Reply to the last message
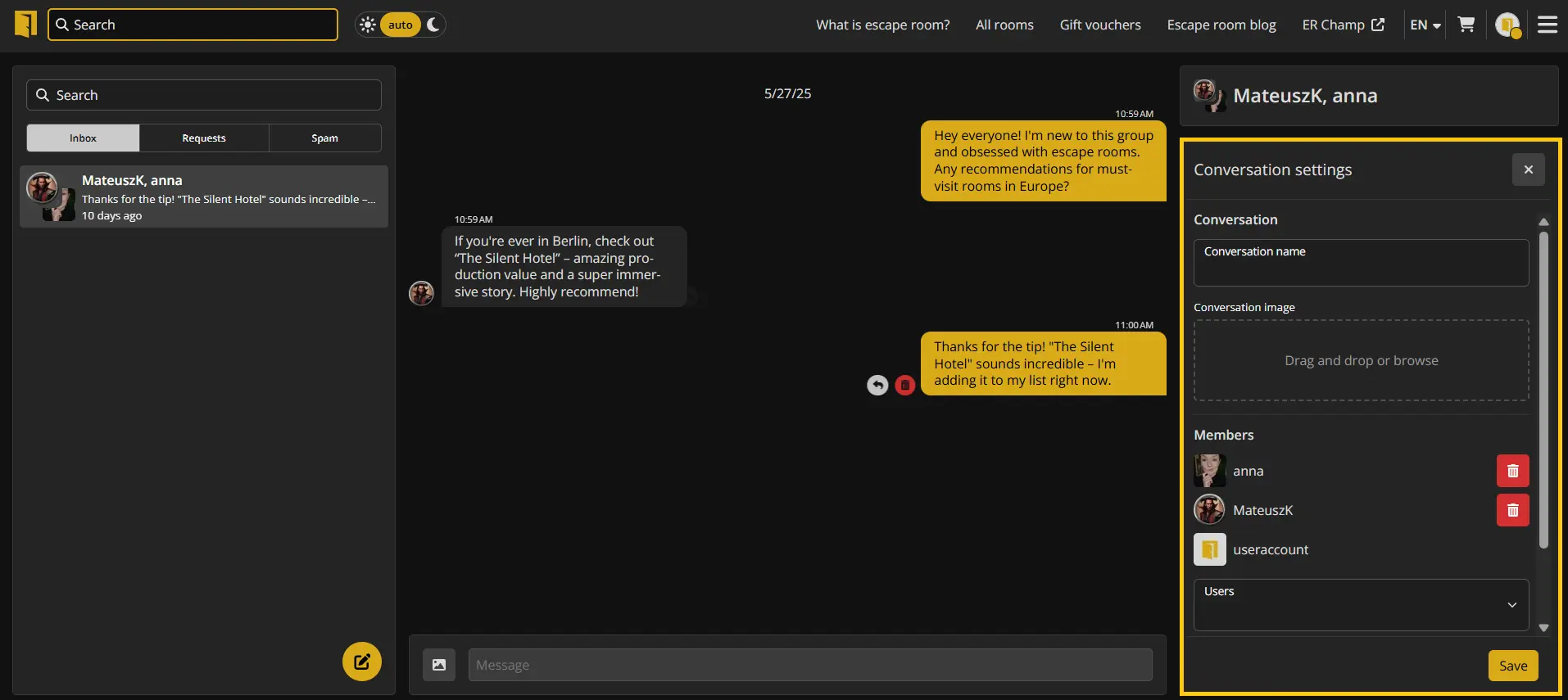1568x700 pixels. point(877,385)
